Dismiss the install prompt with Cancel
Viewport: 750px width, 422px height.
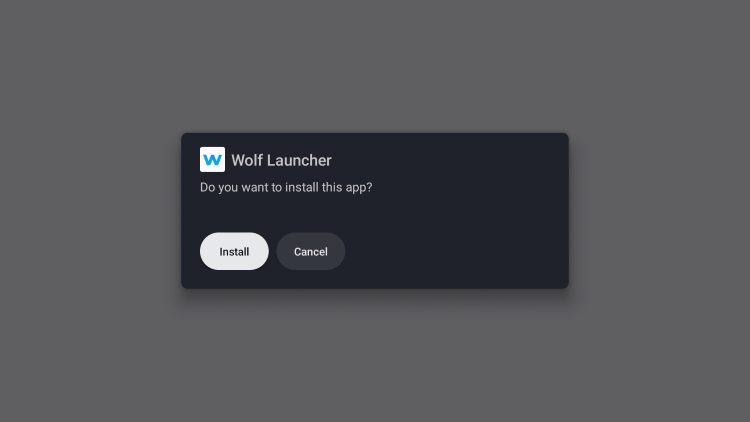point(311,251)
